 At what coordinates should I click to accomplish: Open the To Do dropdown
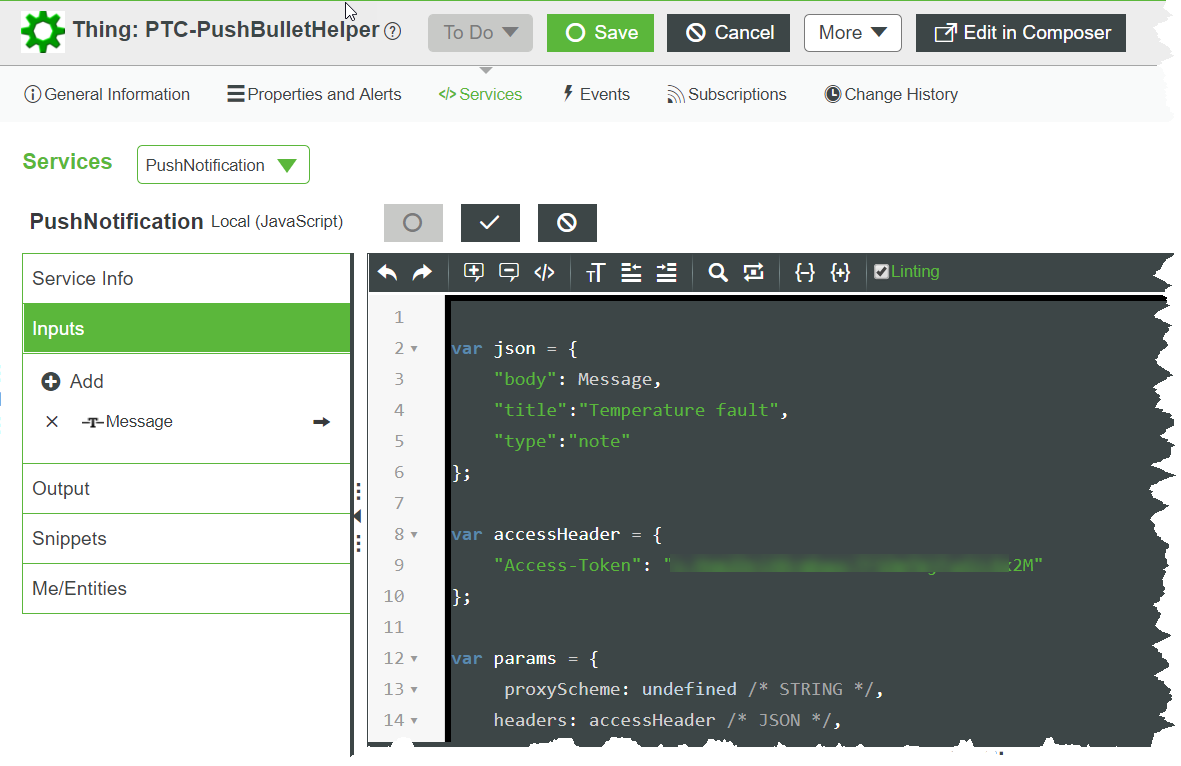pyautogui.click(x=481, y=33)
